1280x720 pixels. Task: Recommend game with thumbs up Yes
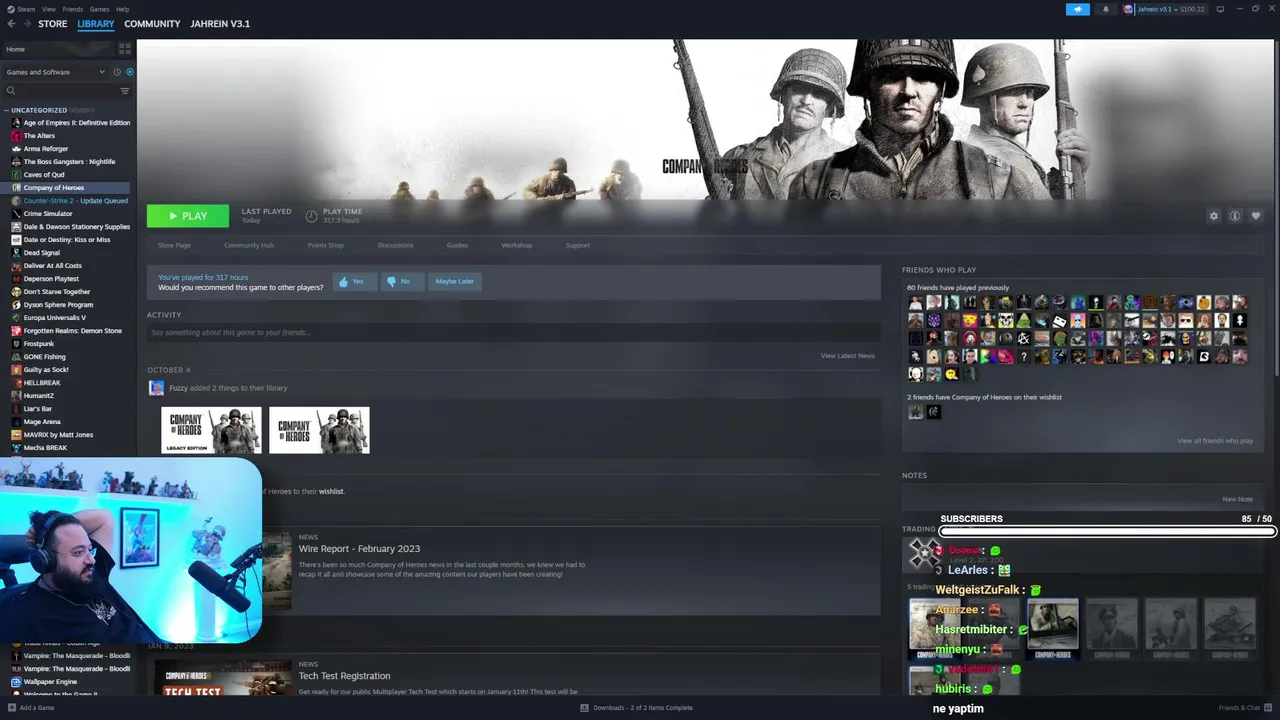[354, 282]
